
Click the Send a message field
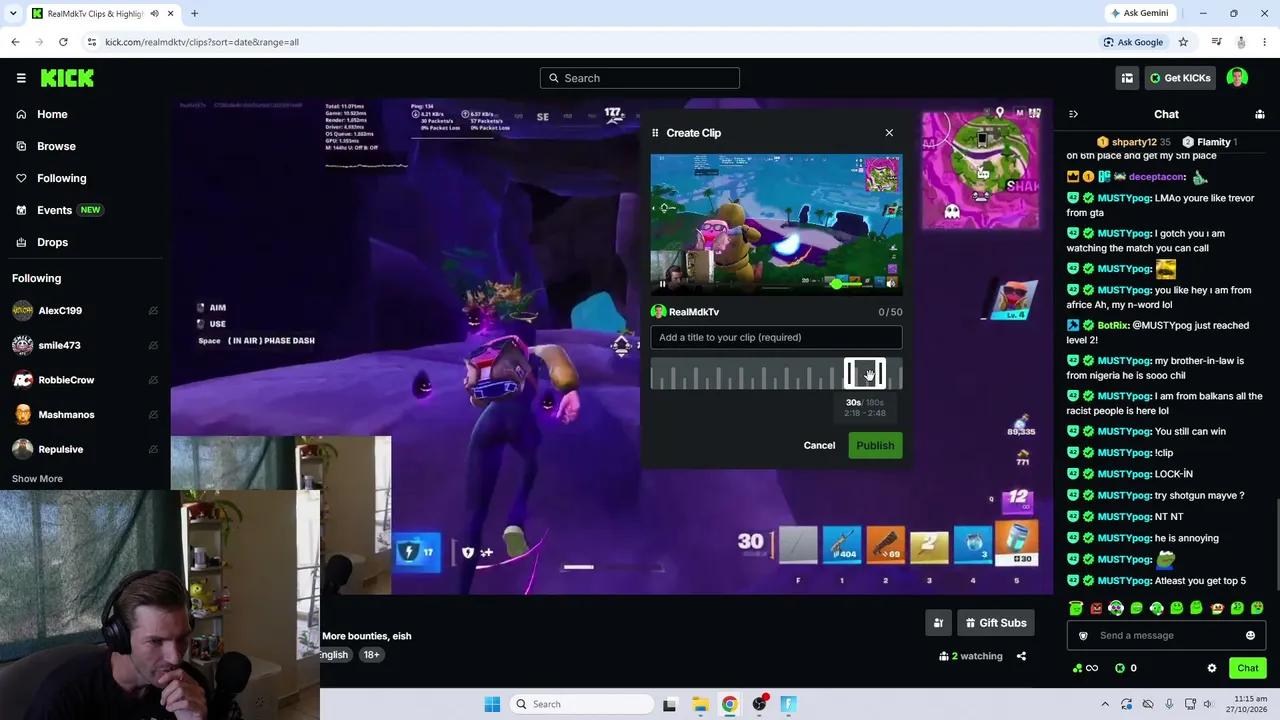(x=1166, y=635)
